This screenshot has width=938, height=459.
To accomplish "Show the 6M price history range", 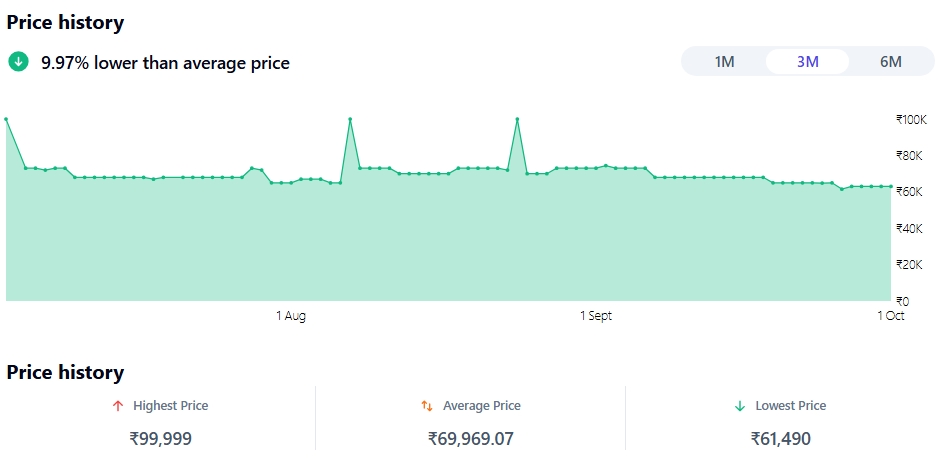I will tap(890, 62).
